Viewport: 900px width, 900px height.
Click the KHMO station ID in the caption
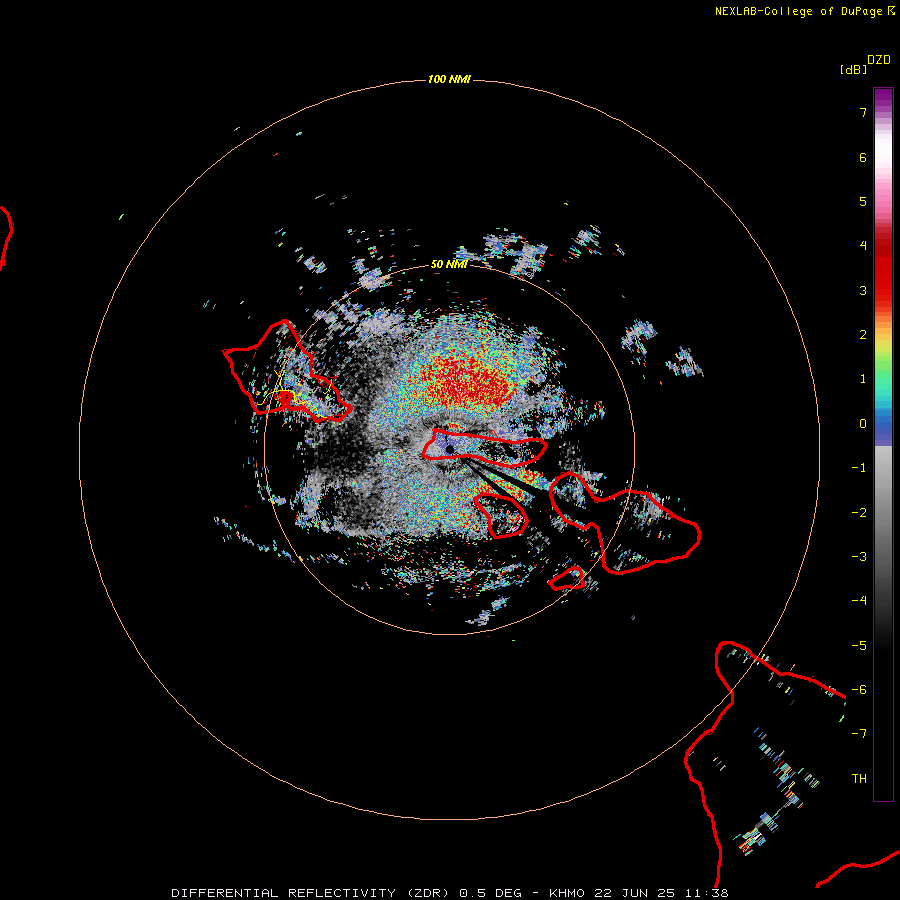point(567,893)
